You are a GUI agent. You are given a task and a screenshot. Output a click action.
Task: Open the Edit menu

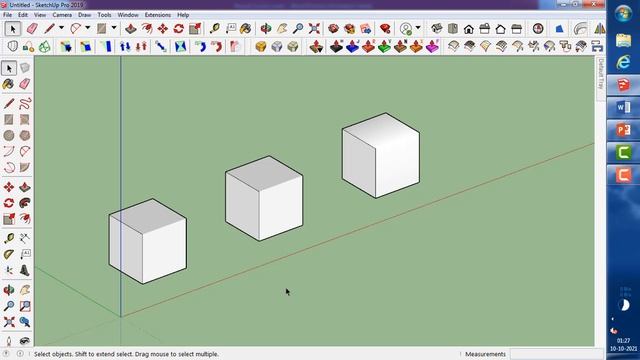pos(23,15)
